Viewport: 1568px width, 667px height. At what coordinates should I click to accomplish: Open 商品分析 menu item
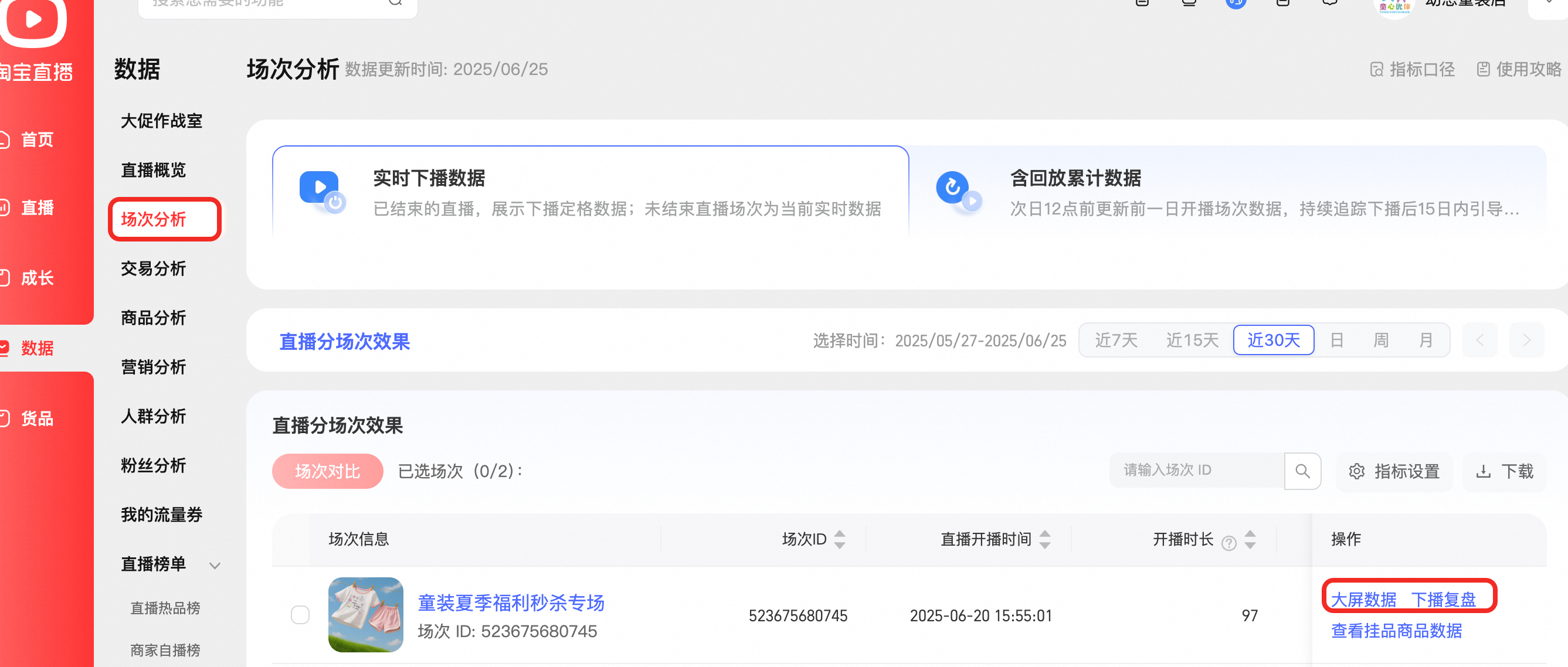pyautogui.click(x=154, y=318)
